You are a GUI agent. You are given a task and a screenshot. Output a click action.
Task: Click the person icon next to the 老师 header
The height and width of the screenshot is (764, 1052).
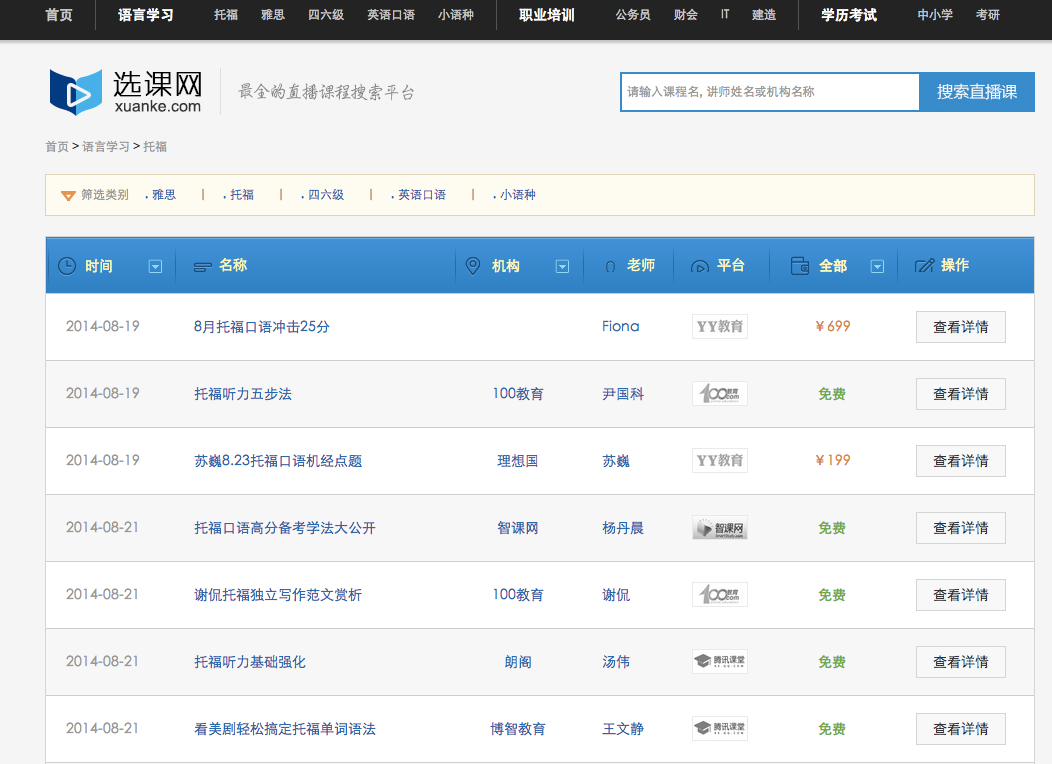point(610,265)
